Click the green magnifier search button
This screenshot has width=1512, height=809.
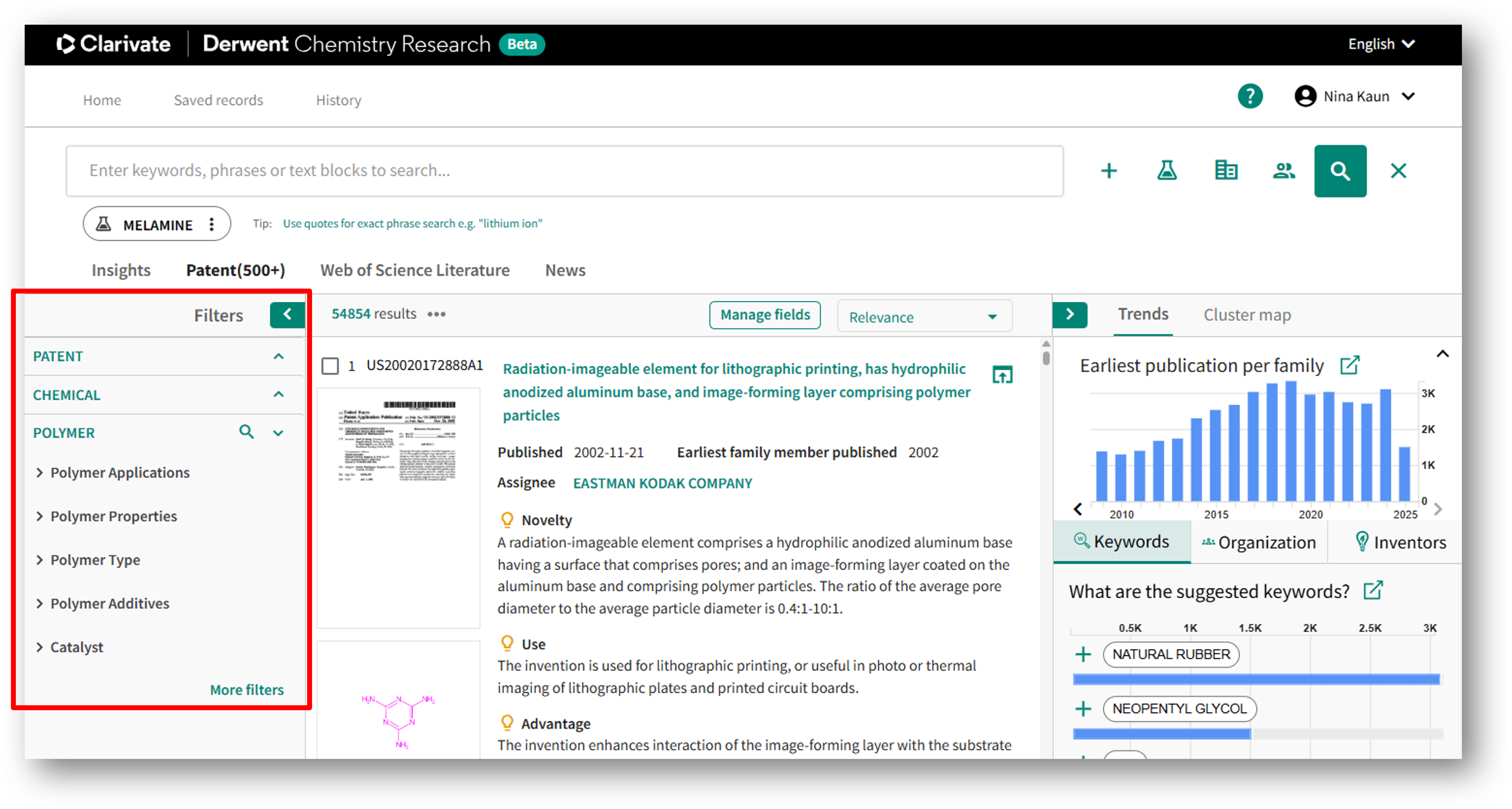pyautogui.click(x=1340, y=171)
